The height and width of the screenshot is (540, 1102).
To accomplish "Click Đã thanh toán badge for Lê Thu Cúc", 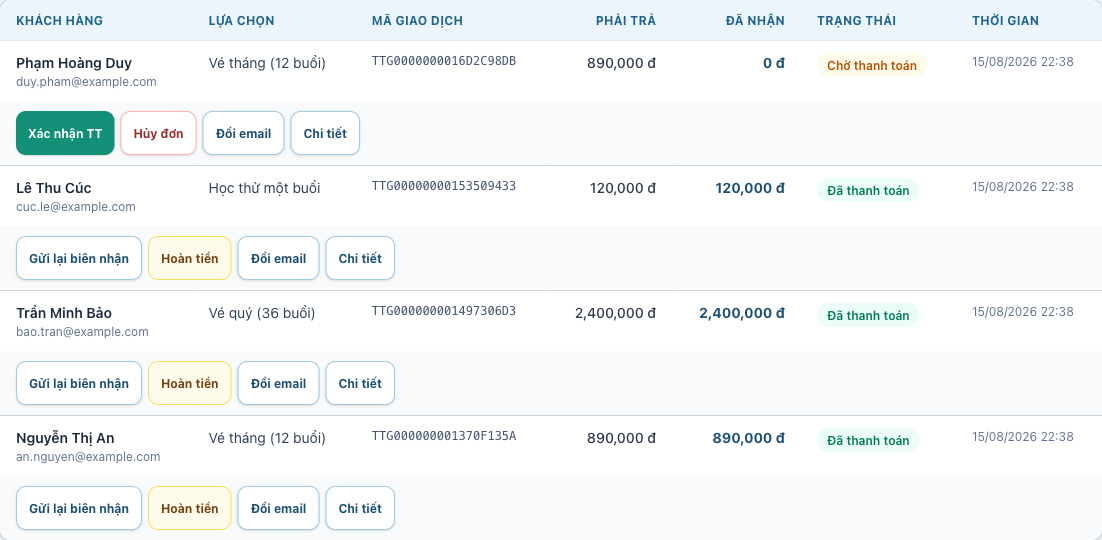I will coord(868,191).
